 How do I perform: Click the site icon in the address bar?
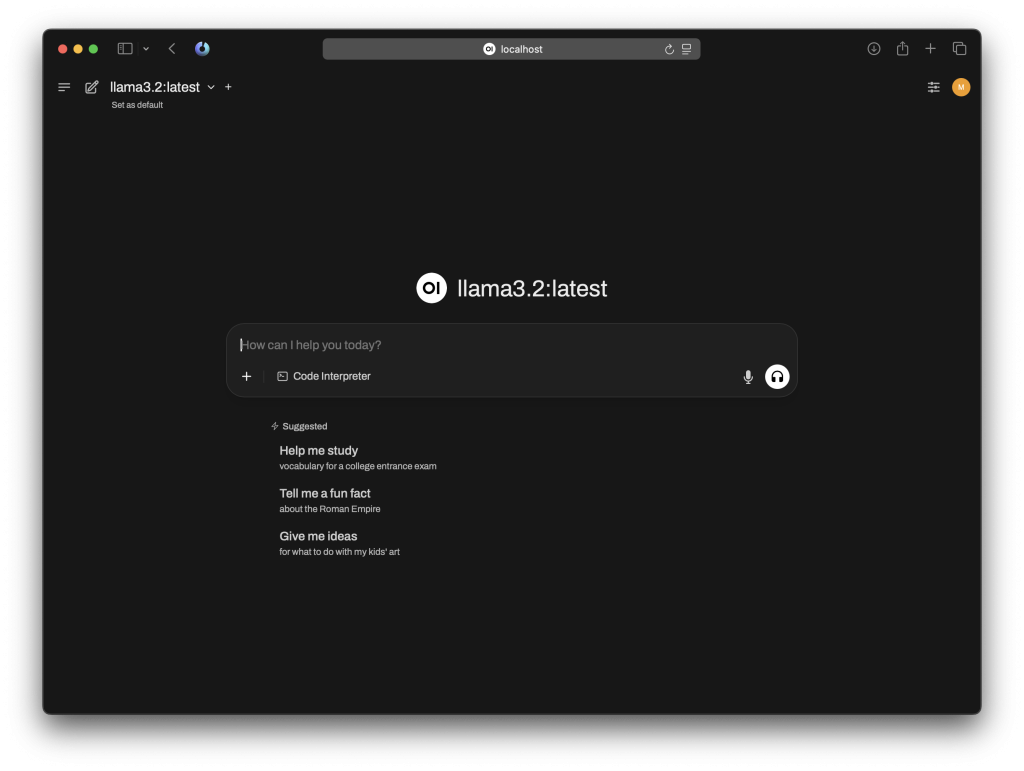[x=489, y=49]
